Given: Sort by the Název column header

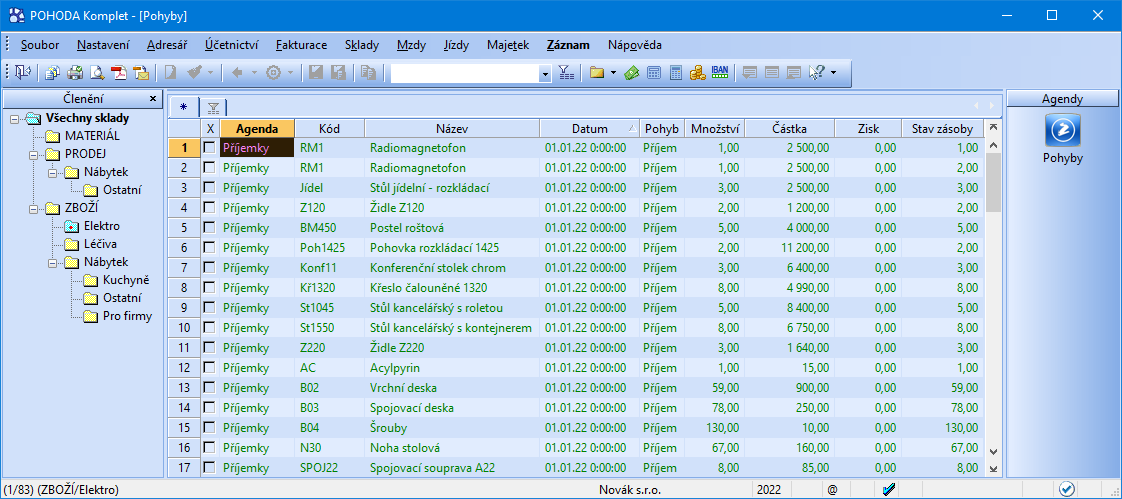Looking at the screenshot, I should (x=452, y=129).
